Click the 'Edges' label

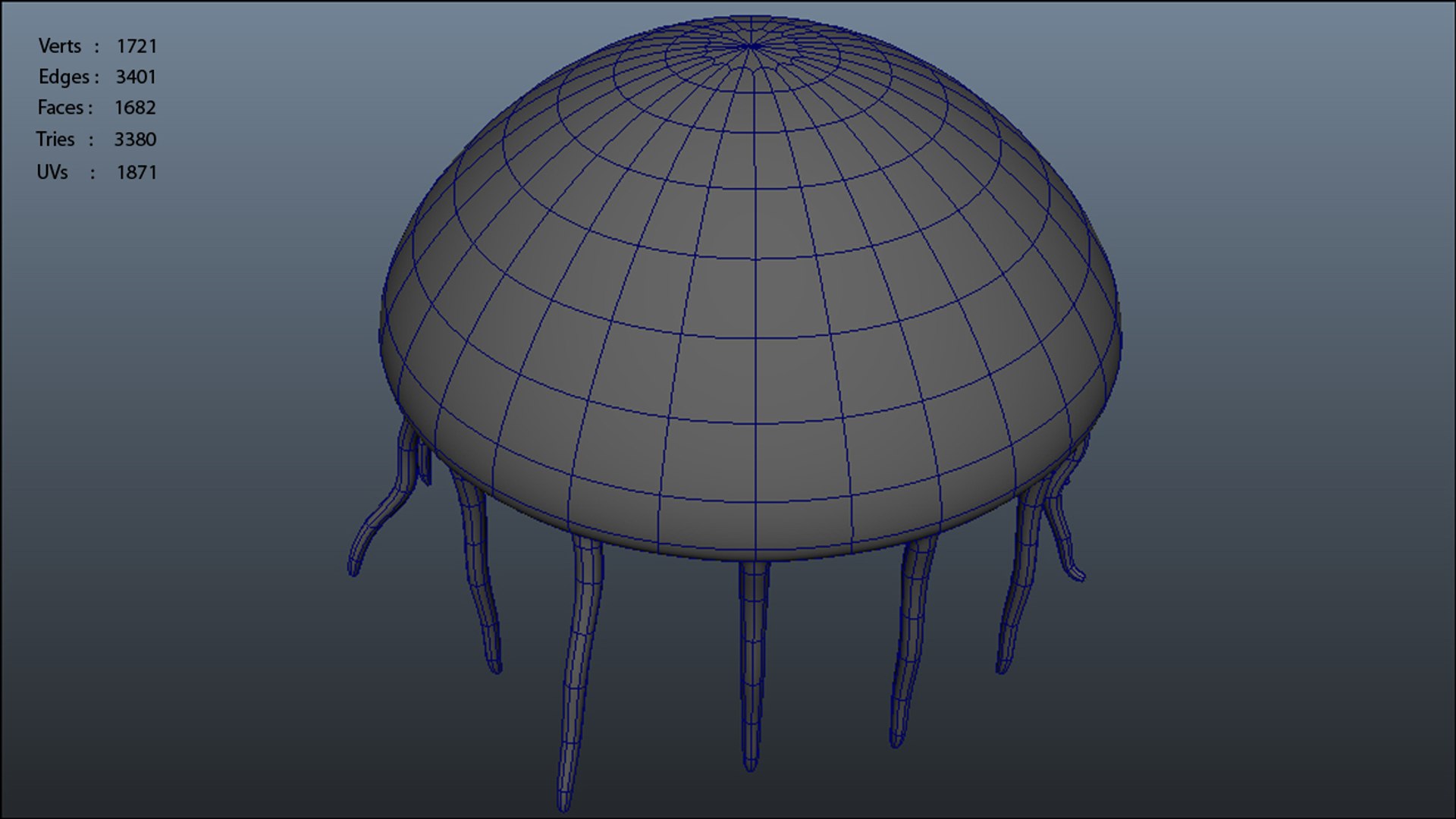[x=64, y=77]
